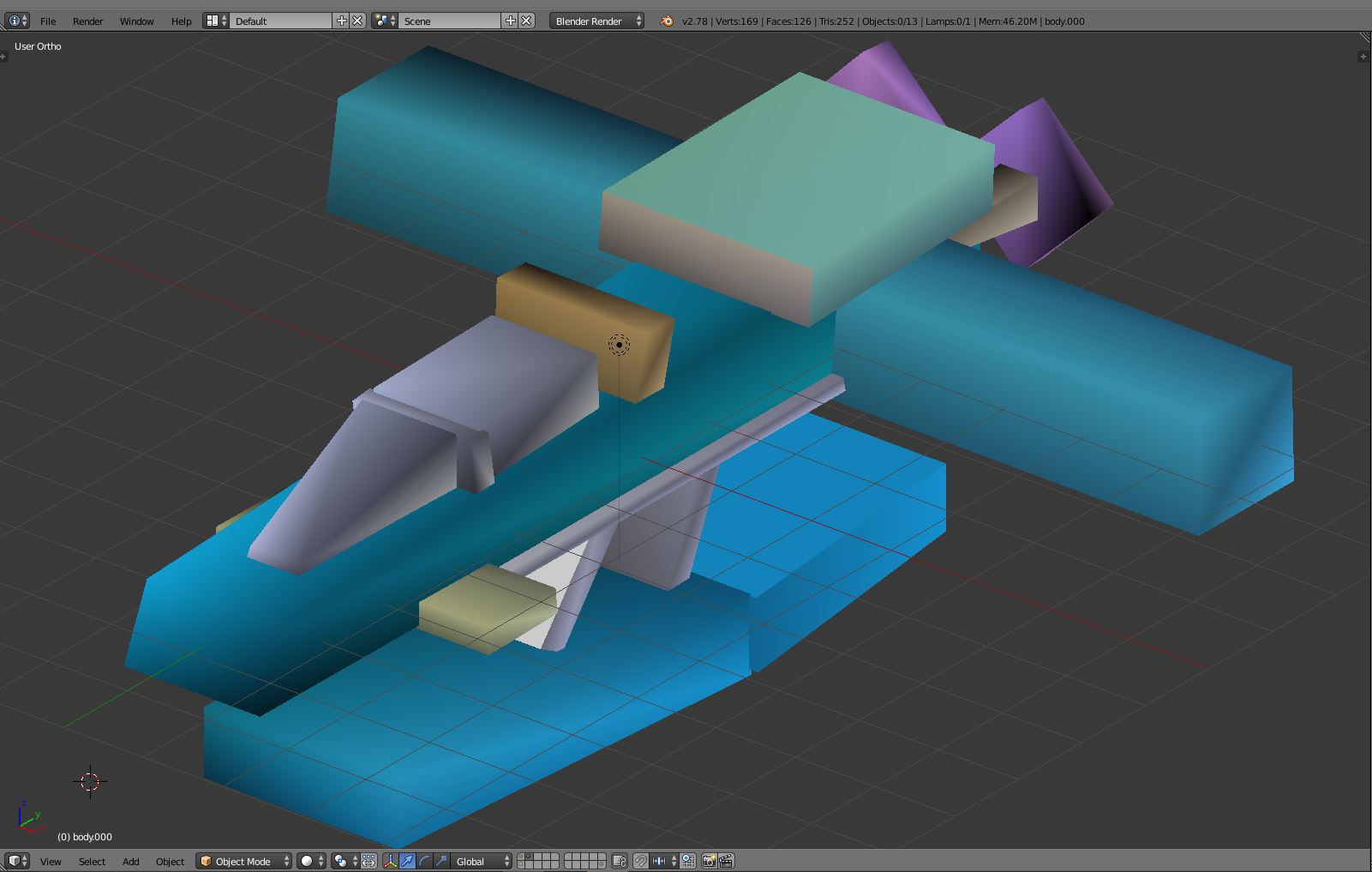Click the Tris:252 statistic
Image resolution: width=1372 pixels, height=872 pixels.
pos(836,21)
